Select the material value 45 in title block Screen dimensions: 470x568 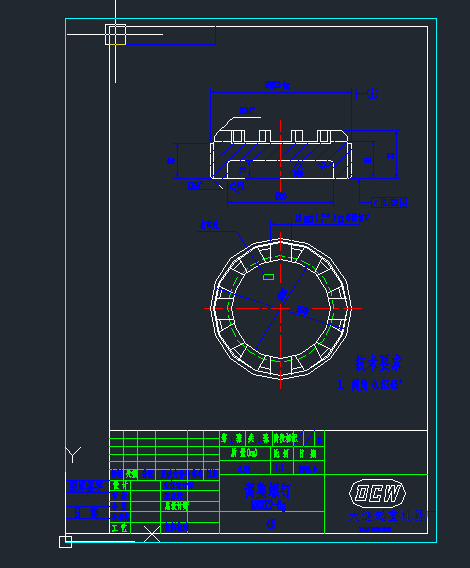pos(271,524)
